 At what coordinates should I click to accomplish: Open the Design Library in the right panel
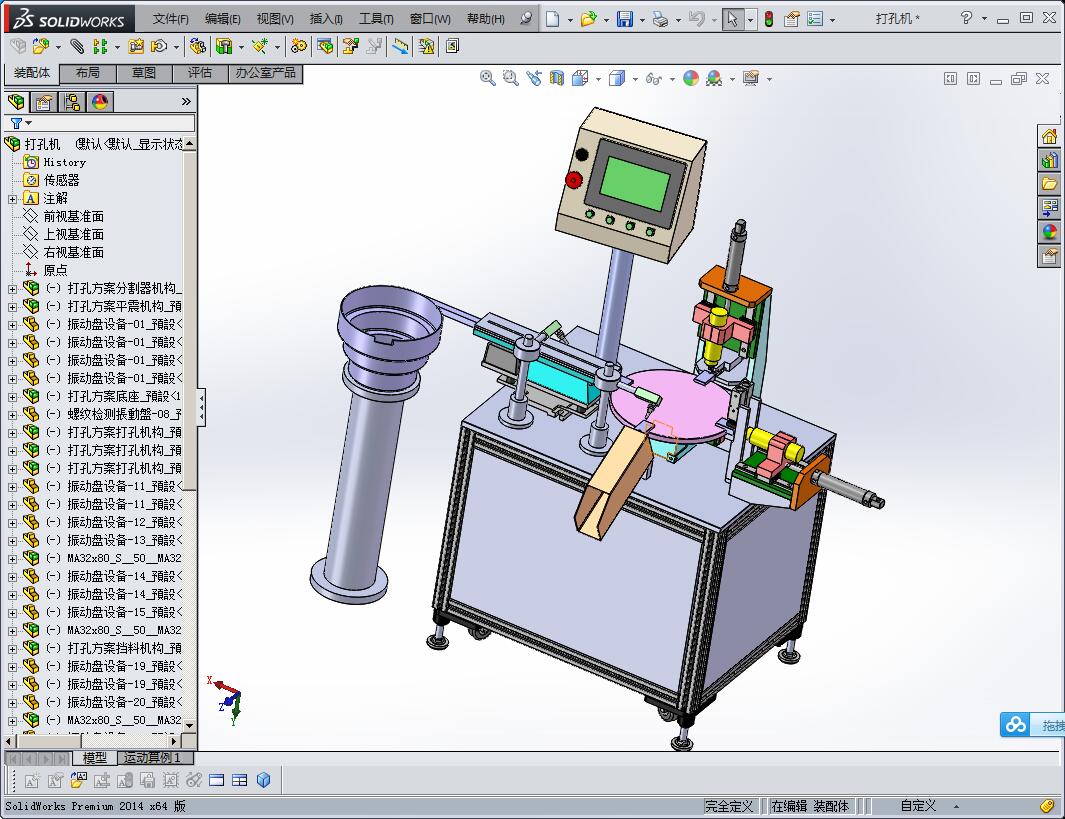point(1047,160)
